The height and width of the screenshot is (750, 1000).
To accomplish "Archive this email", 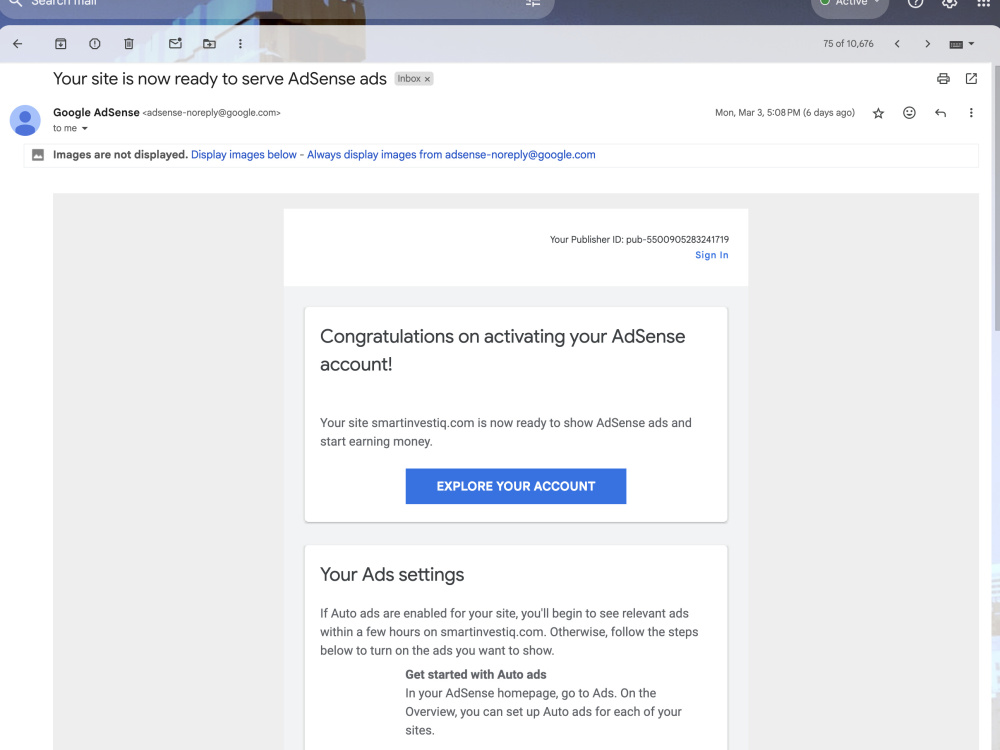I will [61, 44].
